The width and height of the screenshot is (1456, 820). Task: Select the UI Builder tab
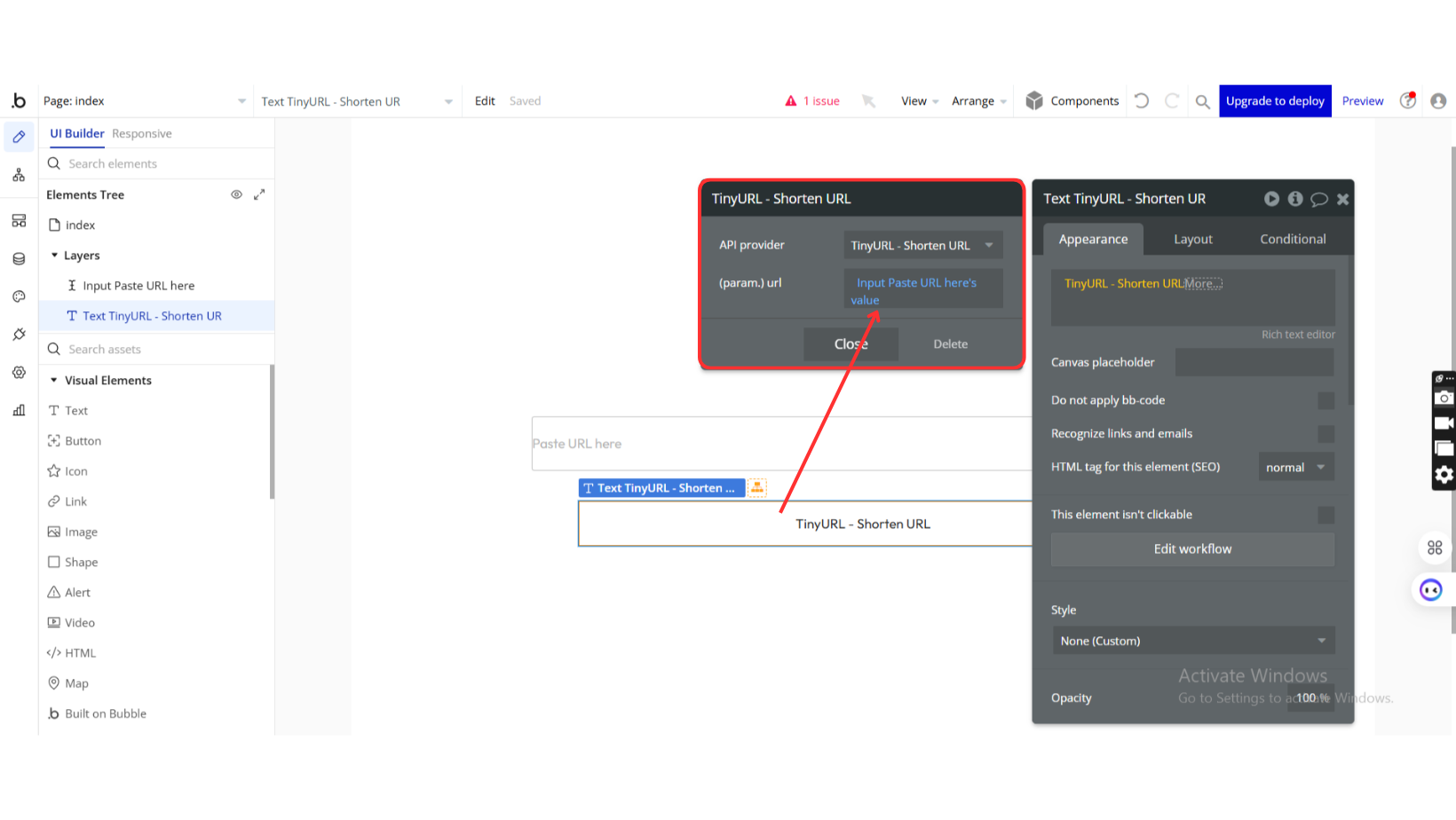(x=77, y=133)
